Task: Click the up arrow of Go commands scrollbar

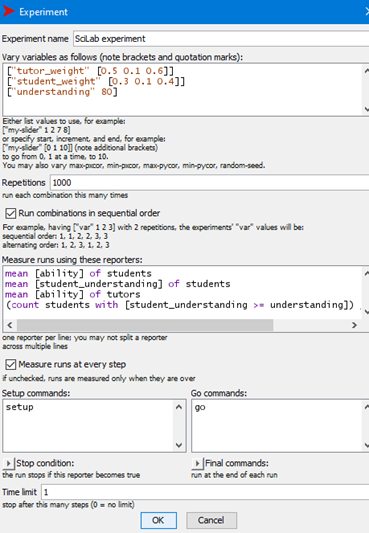Action: point(366,407)
